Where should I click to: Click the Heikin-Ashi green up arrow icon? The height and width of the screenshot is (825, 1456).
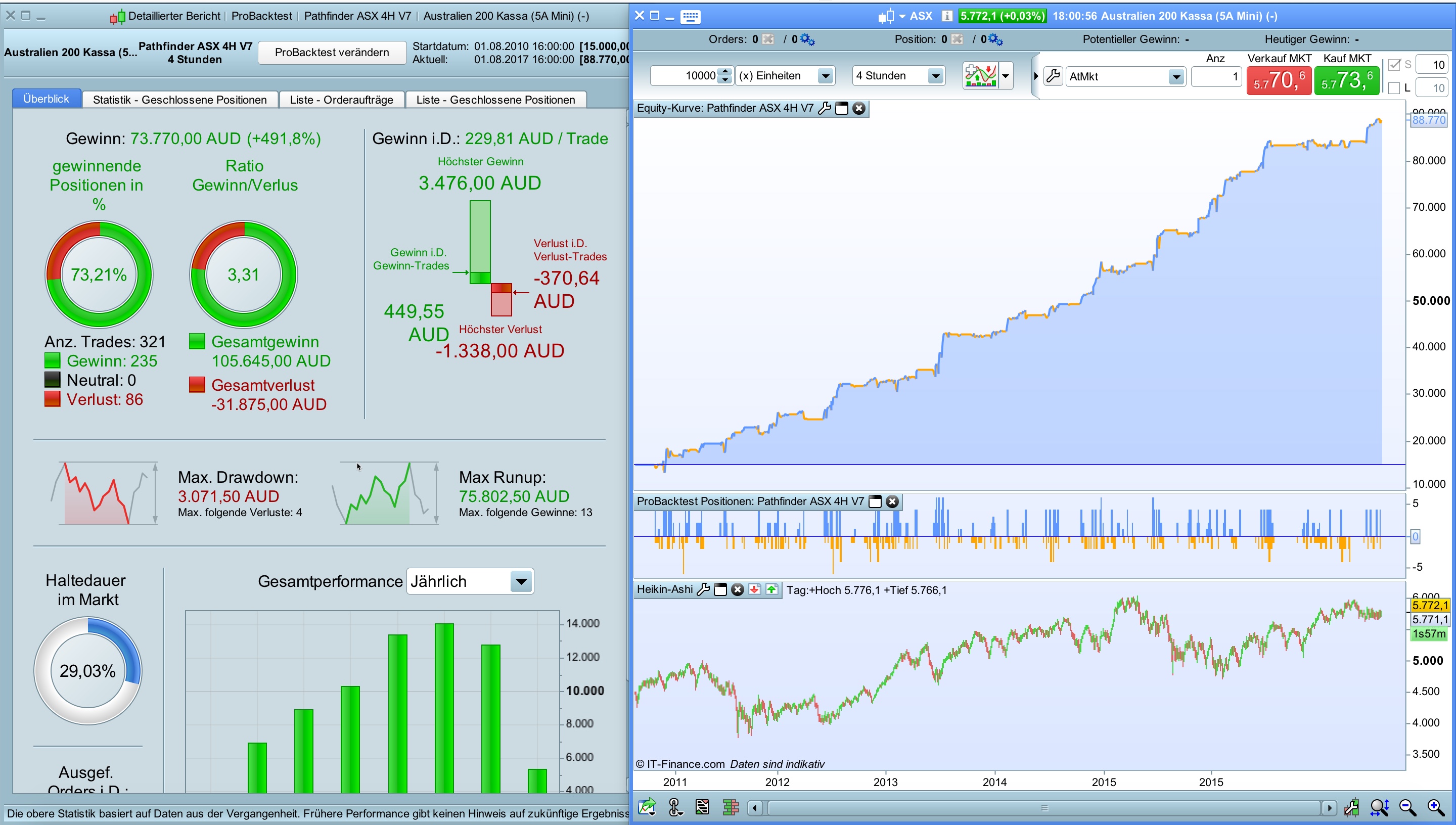[771, 589]
